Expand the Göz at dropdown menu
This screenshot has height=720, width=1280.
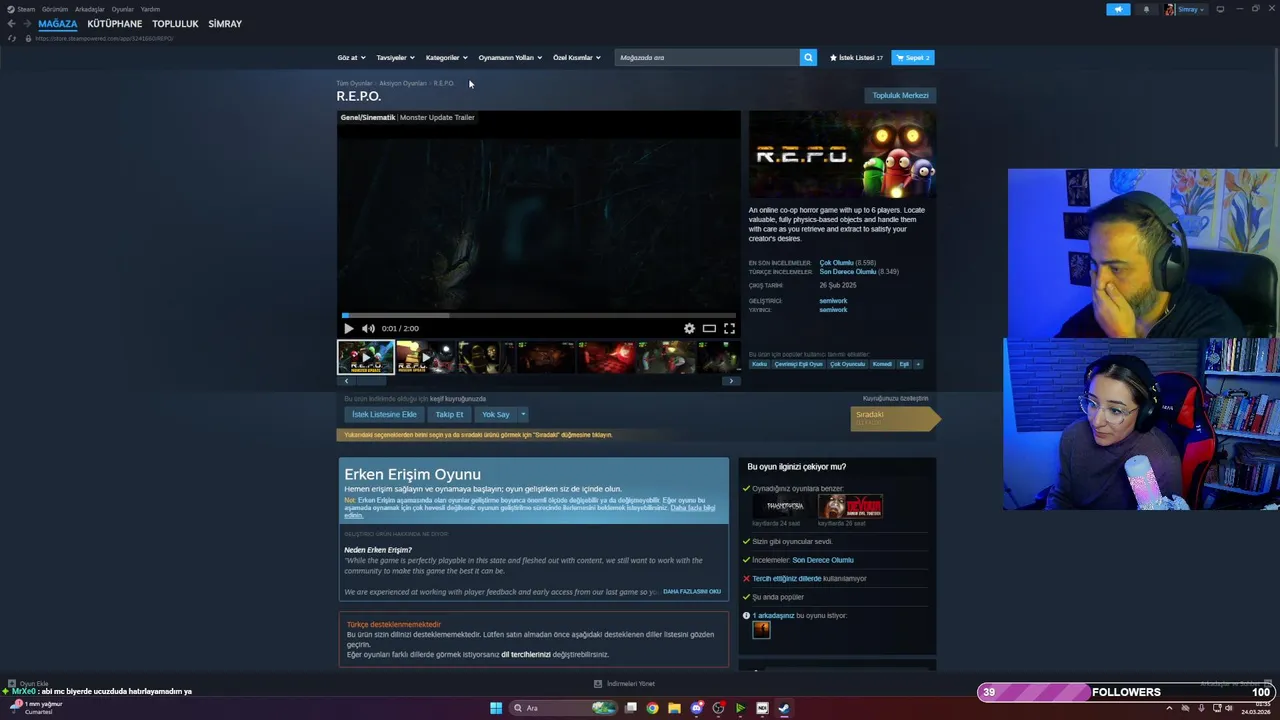tap(351, 58)
